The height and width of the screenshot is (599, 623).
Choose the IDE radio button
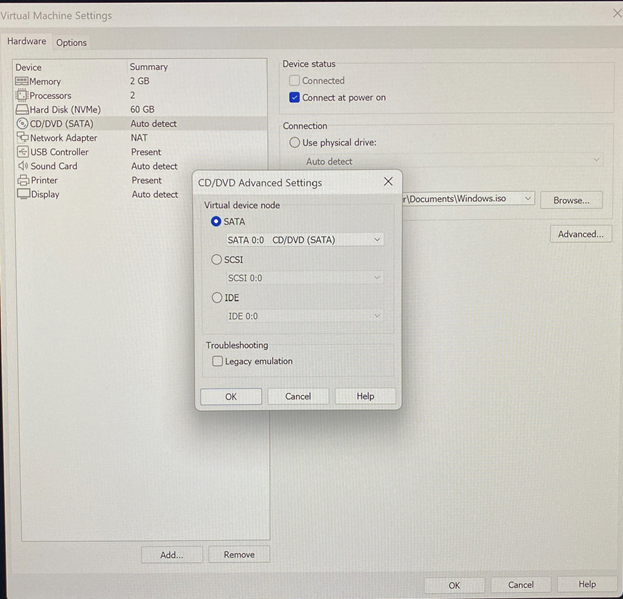pos(216,297)
